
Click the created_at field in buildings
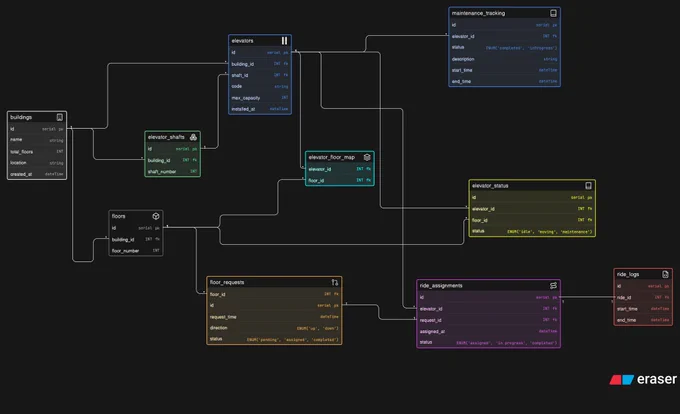click(37, 174)
